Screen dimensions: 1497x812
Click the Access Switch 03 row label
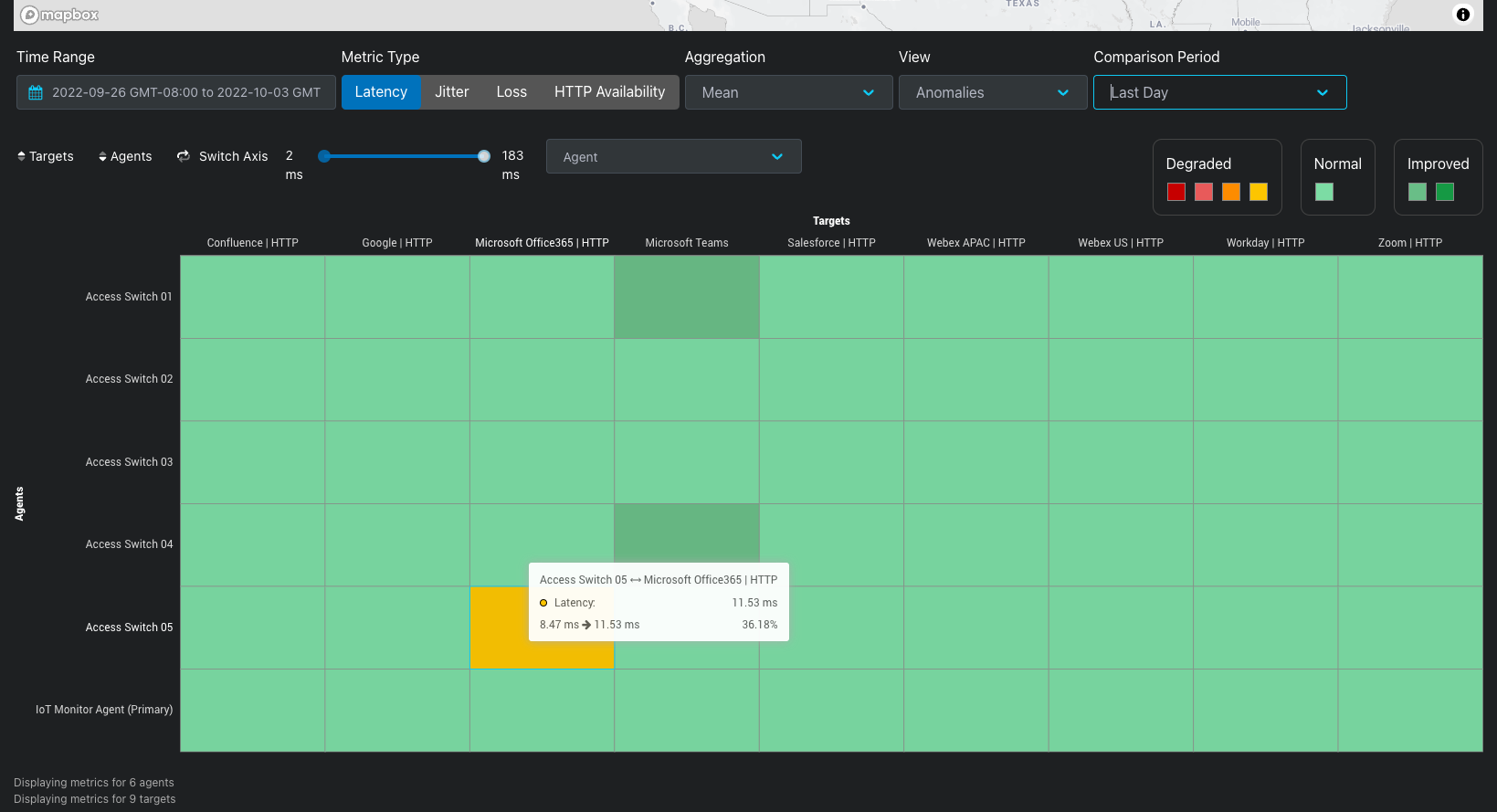[129, 462]
